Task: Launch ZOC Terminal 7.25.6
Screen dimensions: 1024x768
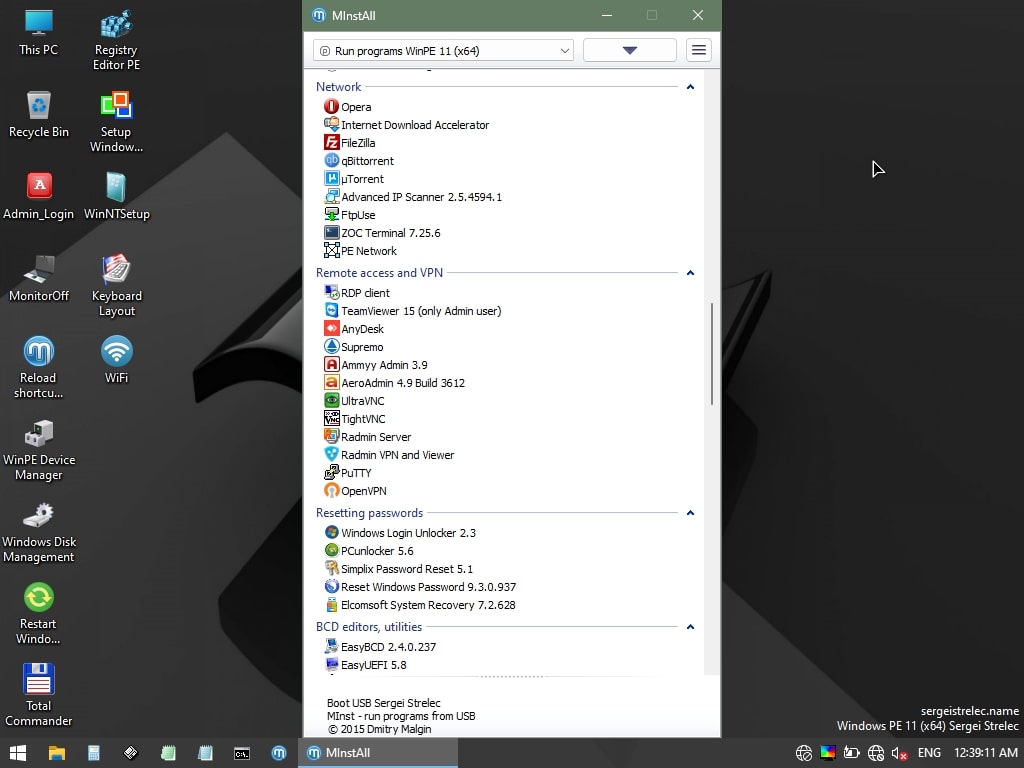Action: pyautogui.click(x=382, y=232)
